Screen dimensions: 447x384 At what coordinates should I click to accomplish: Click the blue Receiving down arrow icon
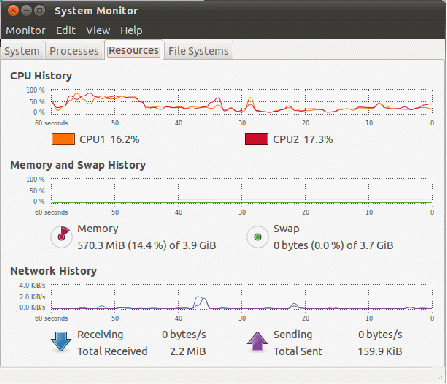pyautogui.click(x=61, y=342)
